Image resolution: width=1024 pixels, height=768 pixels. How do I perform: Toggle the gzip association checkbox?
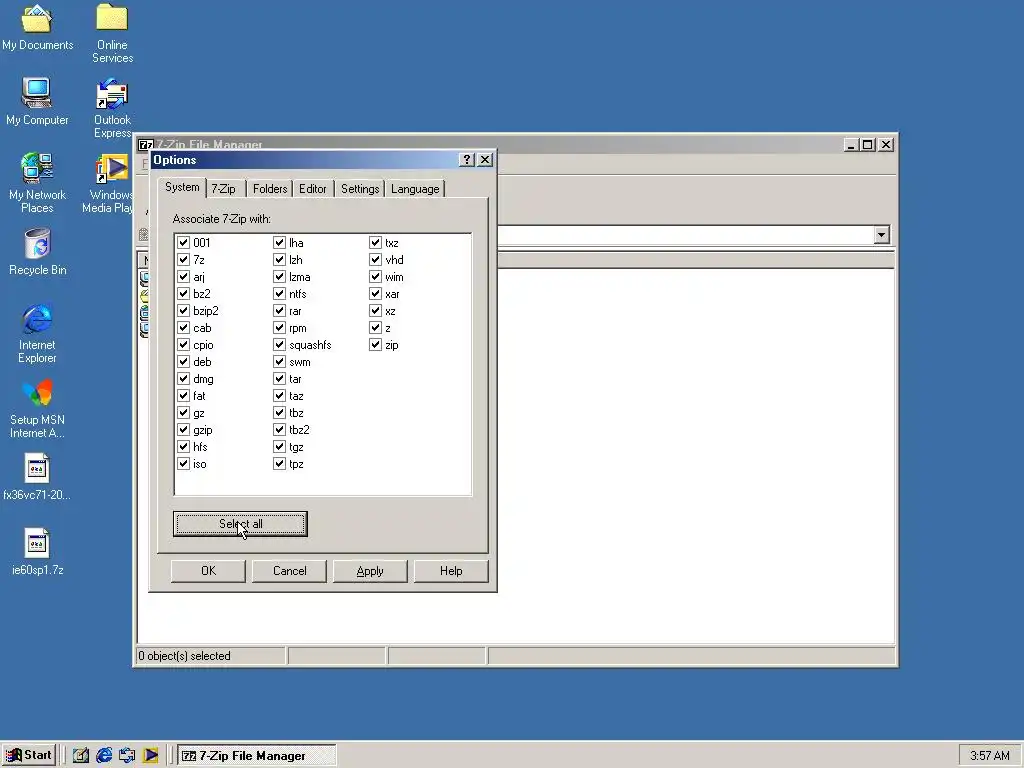tap(184, 430)
